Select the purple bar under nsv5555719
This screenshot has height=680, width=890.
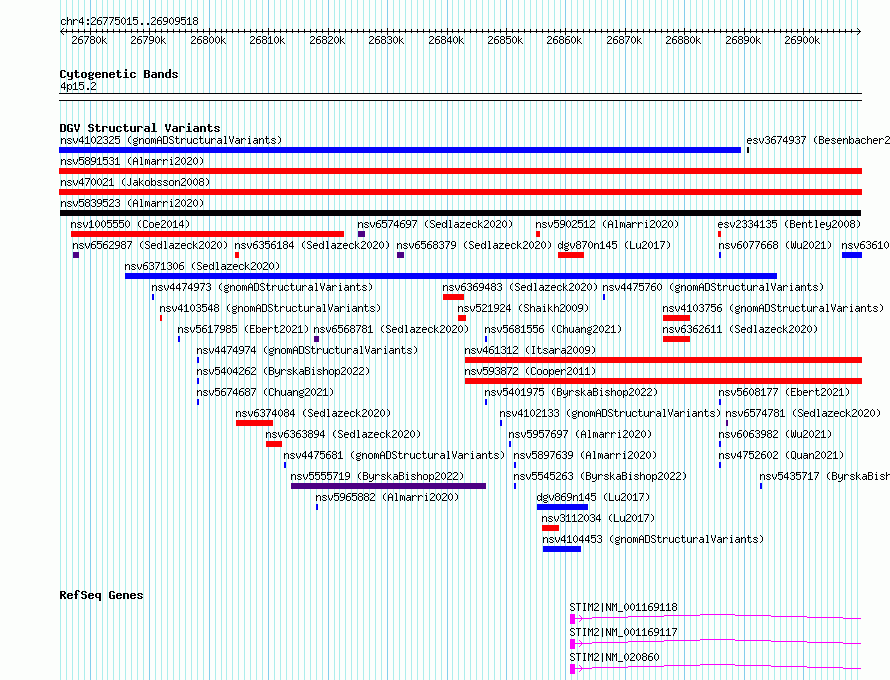tap(388, 486)
